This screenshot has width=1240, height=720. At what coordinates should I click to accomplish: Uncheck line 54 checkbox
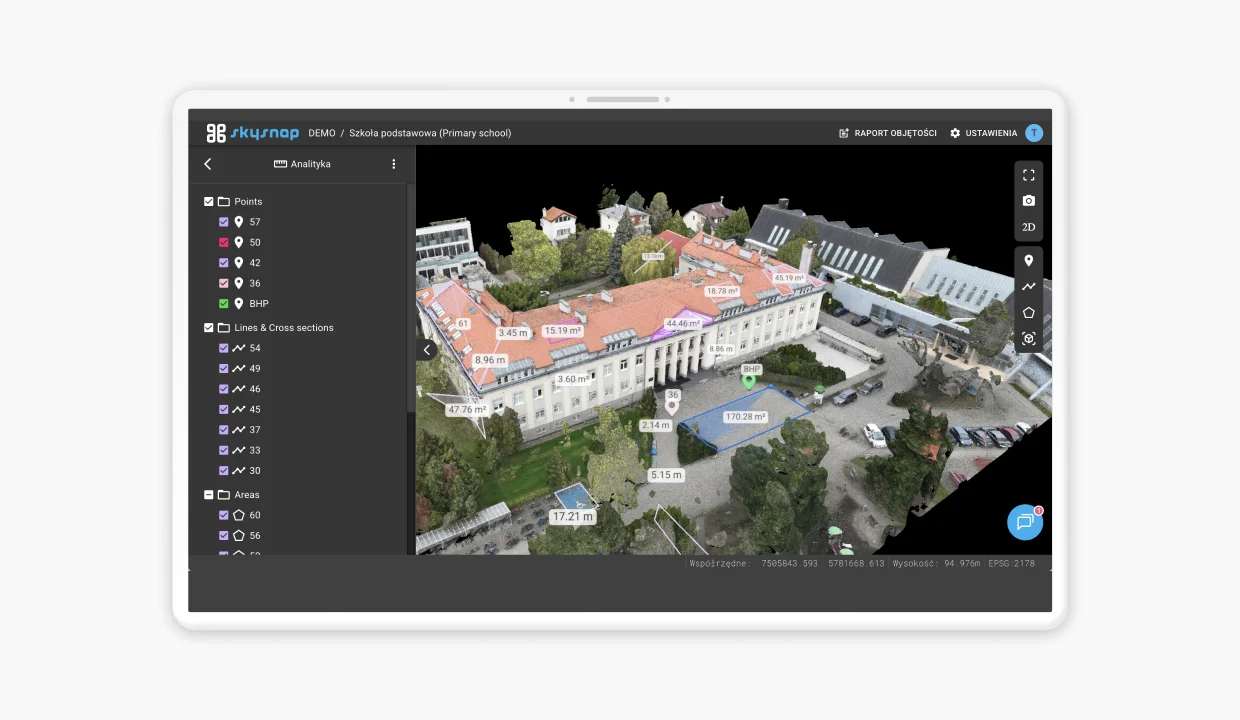pyautogui.click(x=224, y=349)
